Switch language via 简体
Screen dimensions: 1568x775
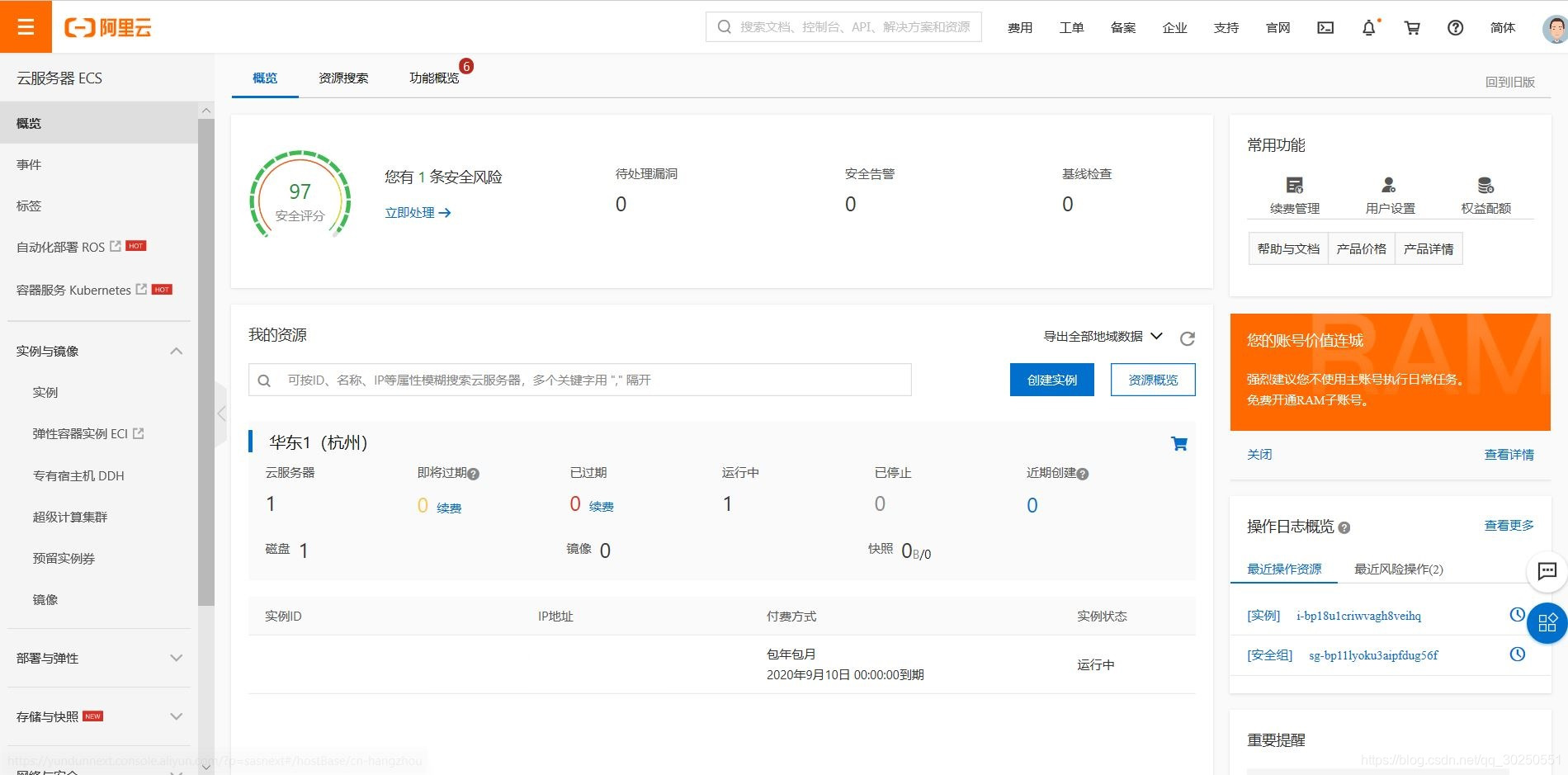point(1503,27)
